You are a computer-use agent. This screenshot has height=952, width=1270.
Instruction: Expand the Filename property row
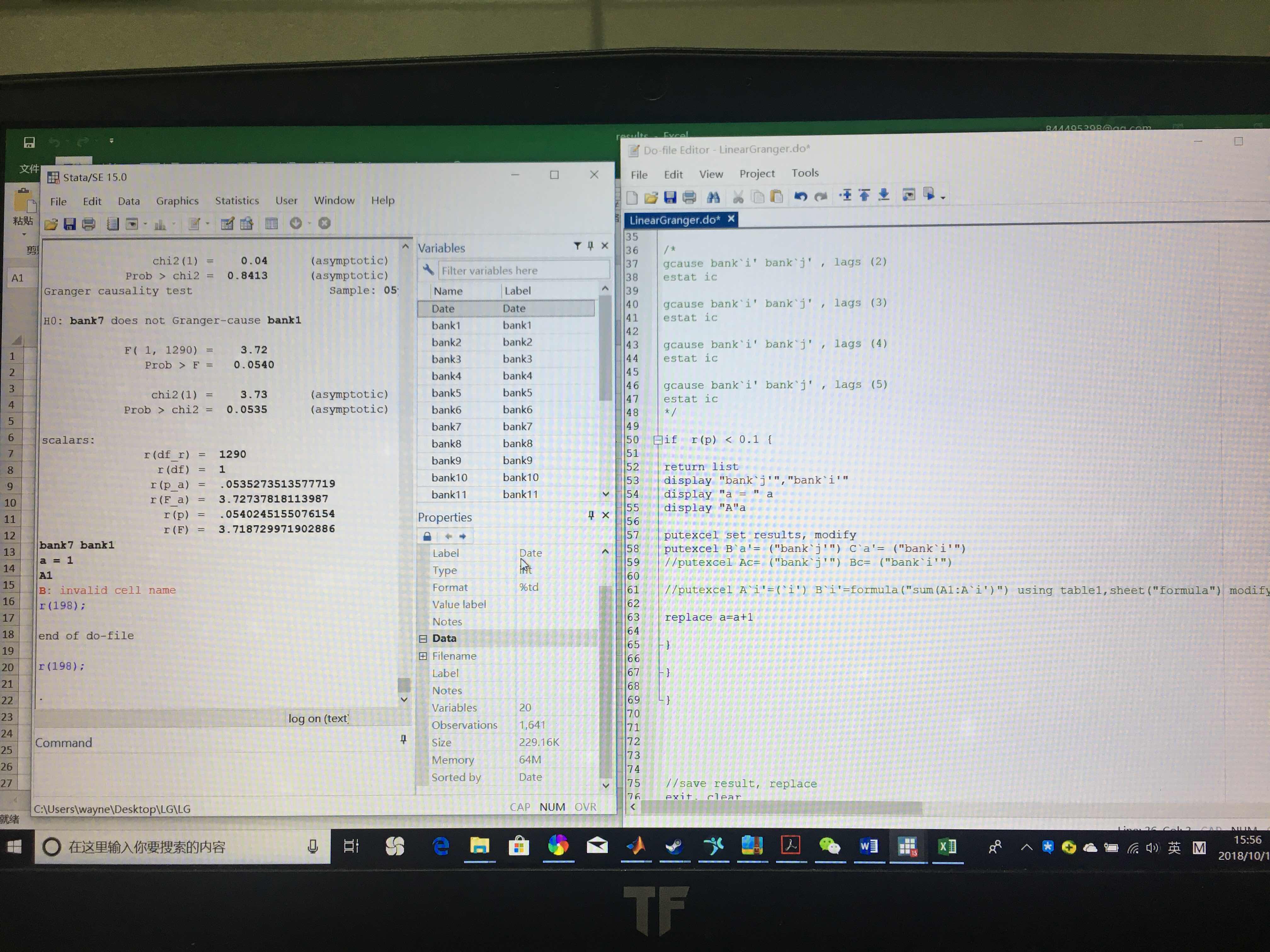point(423,656)
